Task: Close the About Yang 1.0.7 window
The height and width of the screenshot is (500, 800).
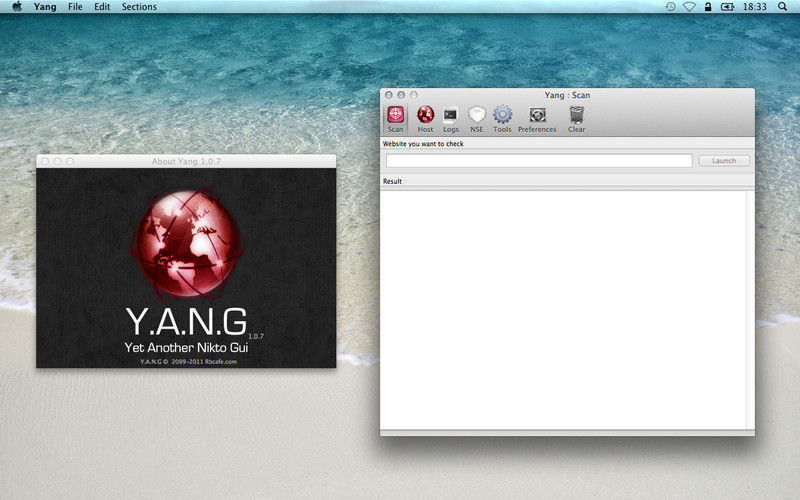Action: [x=45, y=161]
